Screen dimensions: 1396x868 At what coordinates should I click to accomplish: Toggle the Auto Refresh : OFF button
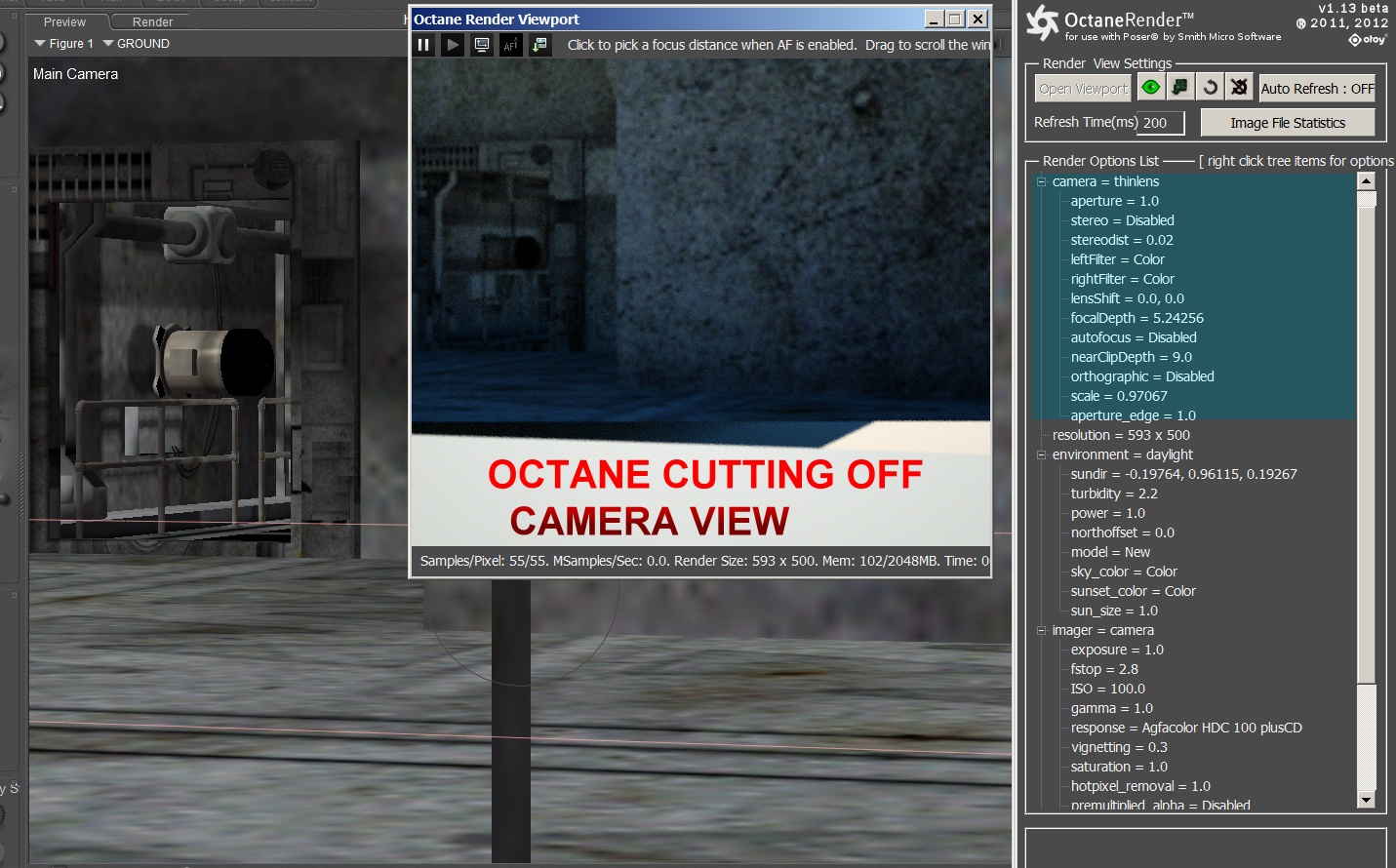[1317, 89]
